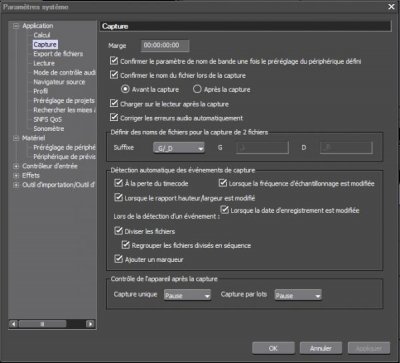Select Après la capture radio button
Screen dimensions: 400x363
197,89
